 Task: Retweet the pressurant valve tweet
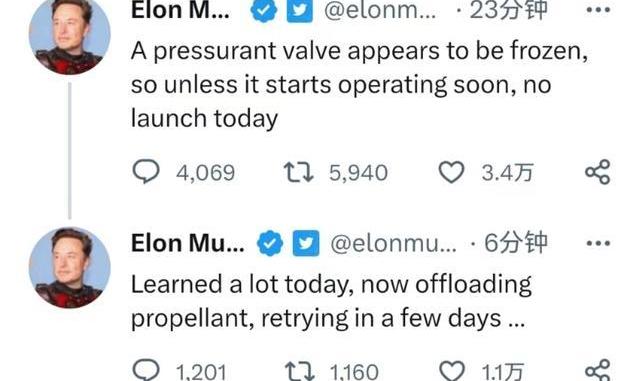coord(299,172)
